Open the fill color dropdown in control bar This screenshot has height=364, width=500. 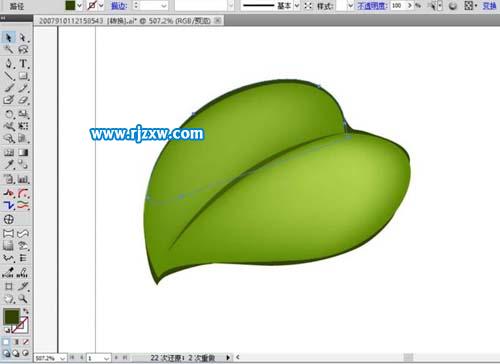click(79, 6)
